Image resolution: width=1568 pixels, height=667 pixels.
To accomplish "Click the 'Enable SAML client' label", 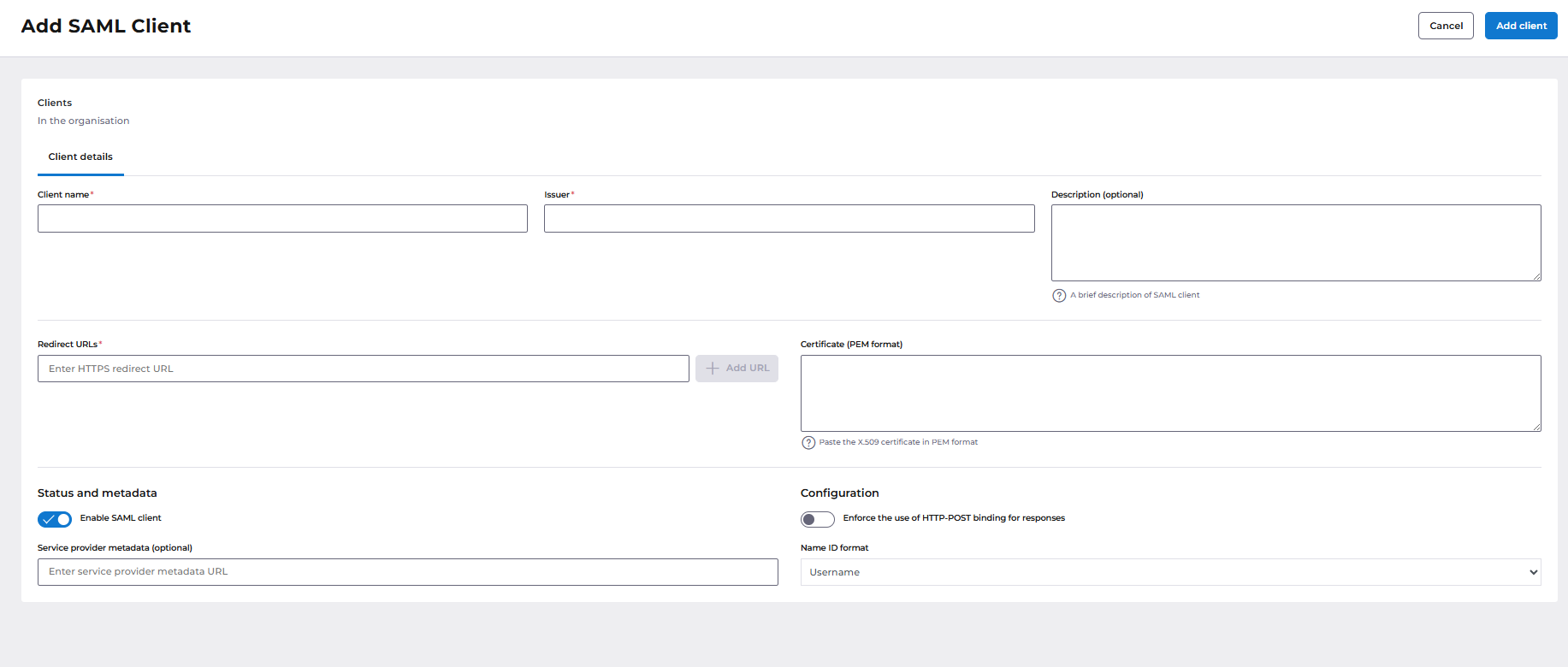I will tap(121, 518).
